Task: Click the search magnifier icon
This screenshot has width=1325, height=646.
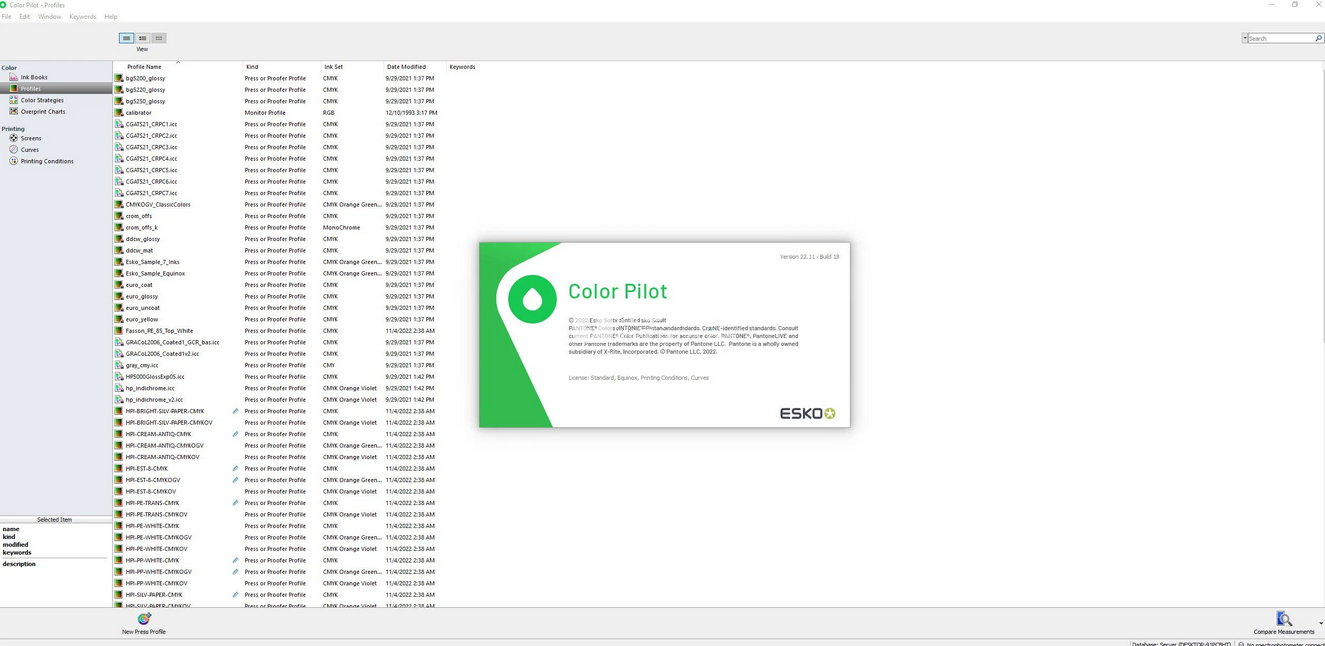Action: pyautogui.click(x=1318, y=38)
